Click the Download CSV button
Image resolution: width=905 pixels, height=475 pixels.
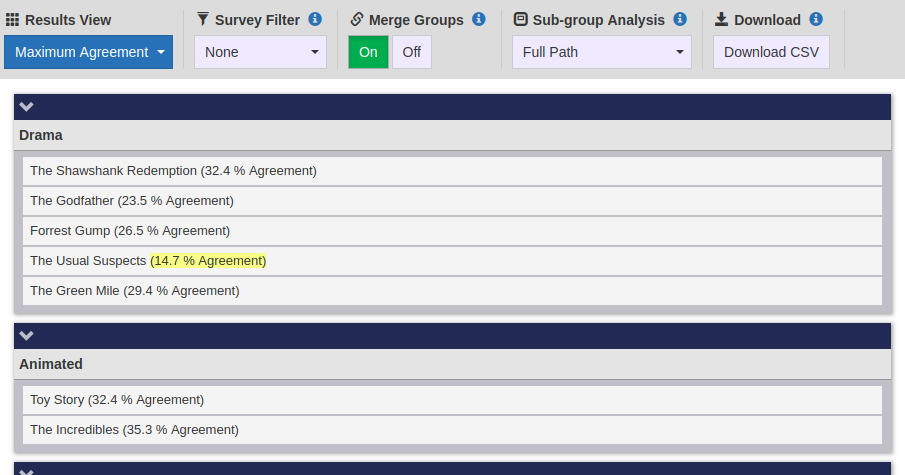(771, 52)
